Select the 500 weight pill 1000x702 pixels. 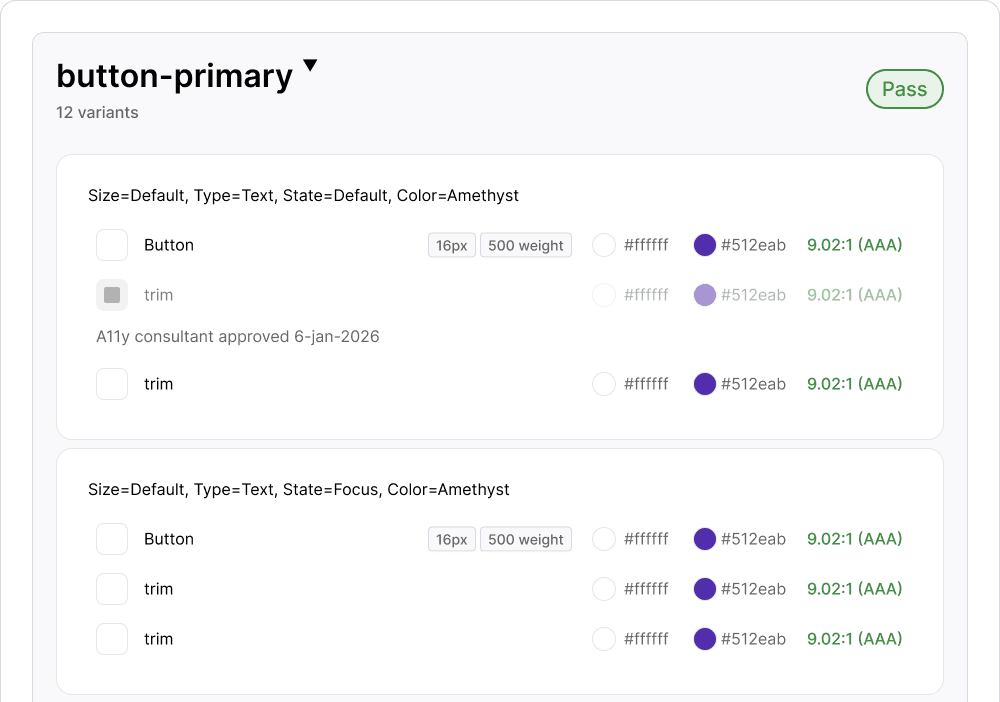pyautogui.click(x=526, y=245)
